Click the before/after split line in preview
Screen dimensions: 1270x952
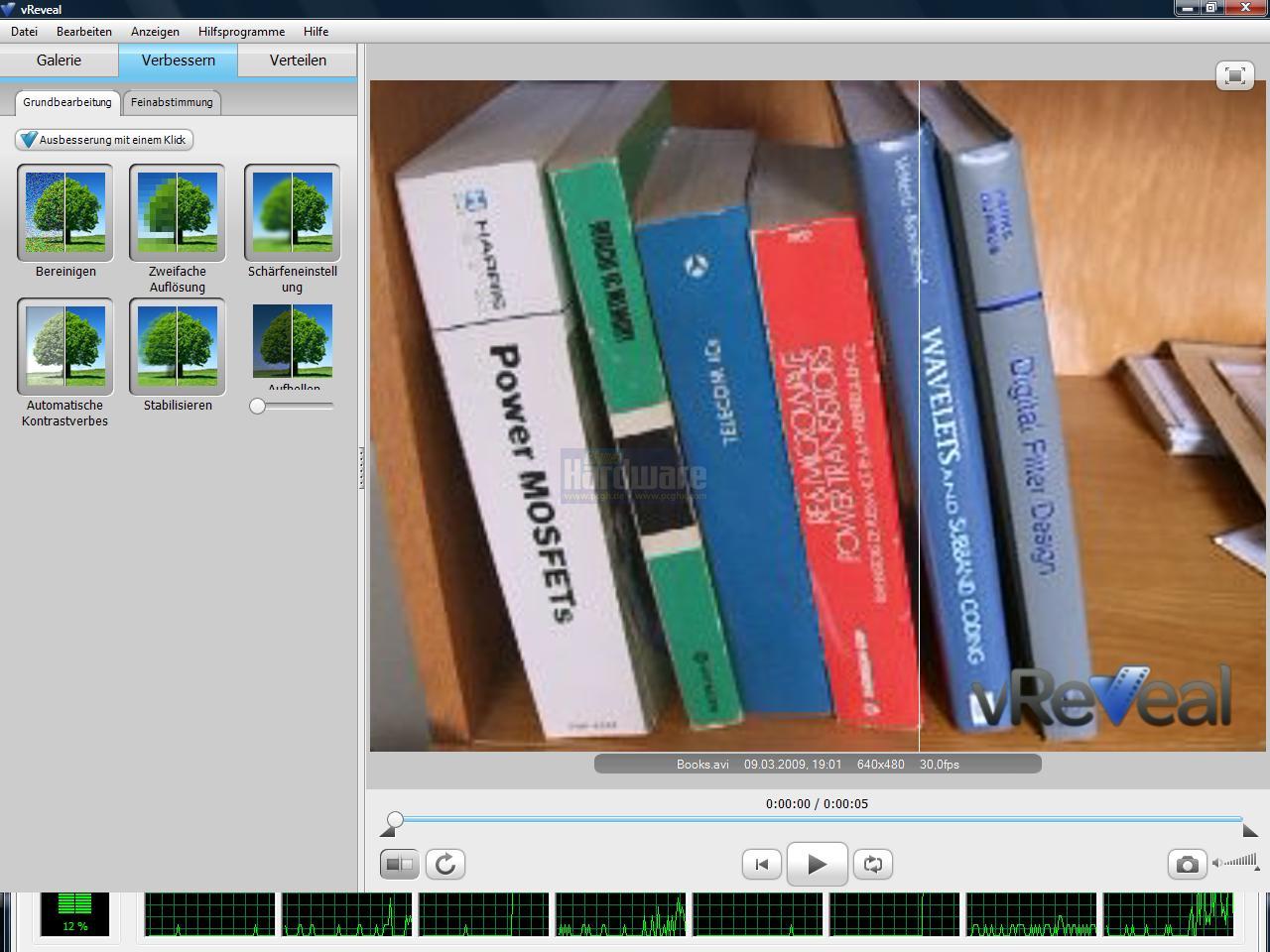tap(919, 416)
